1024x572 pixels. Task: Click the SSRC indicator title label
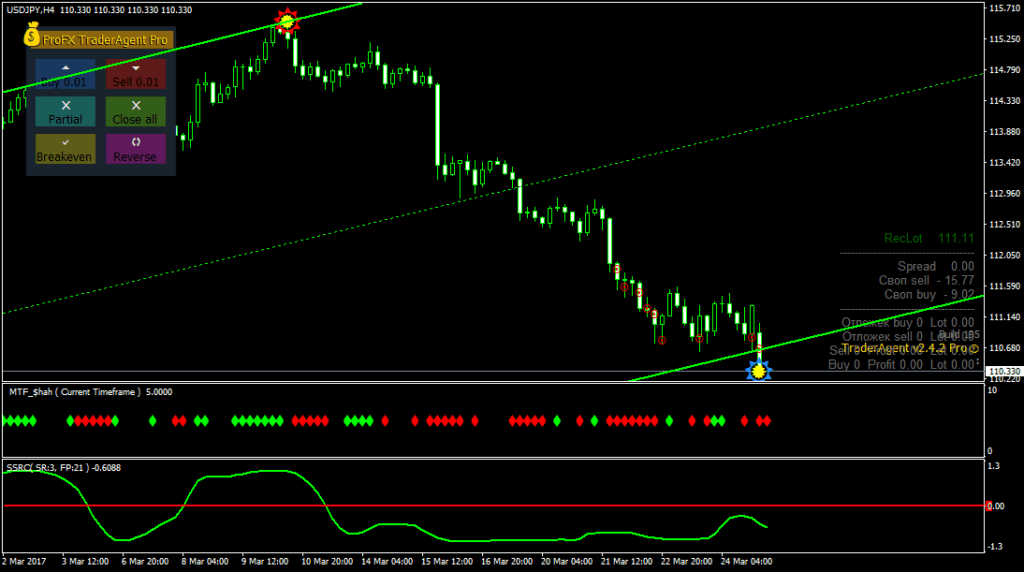[63, 468]
